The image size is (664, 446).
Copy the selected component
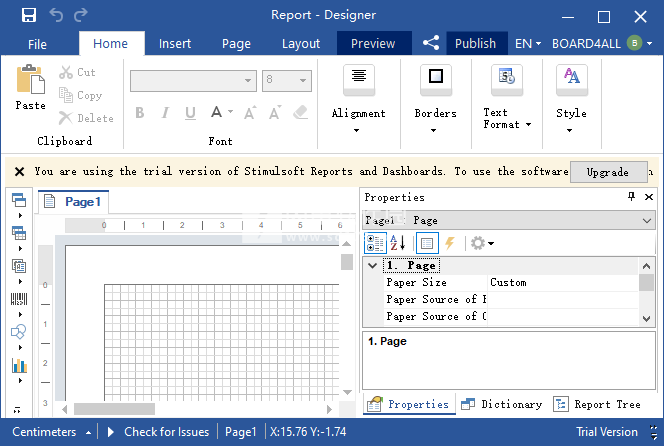pos(80,95)
